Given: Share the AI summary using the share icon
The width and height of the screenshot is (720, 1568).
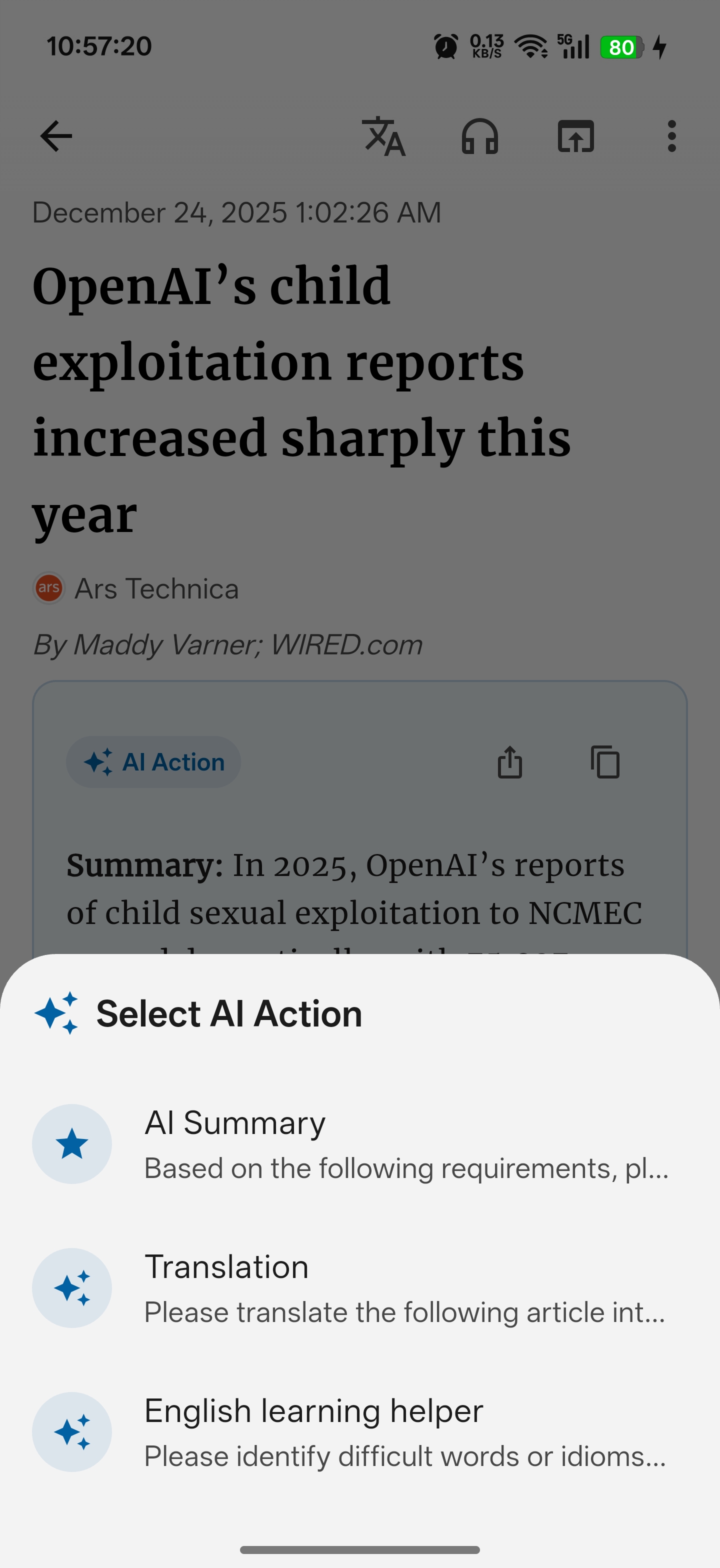Looking at the screenshot, I should (x=510, y=762).
